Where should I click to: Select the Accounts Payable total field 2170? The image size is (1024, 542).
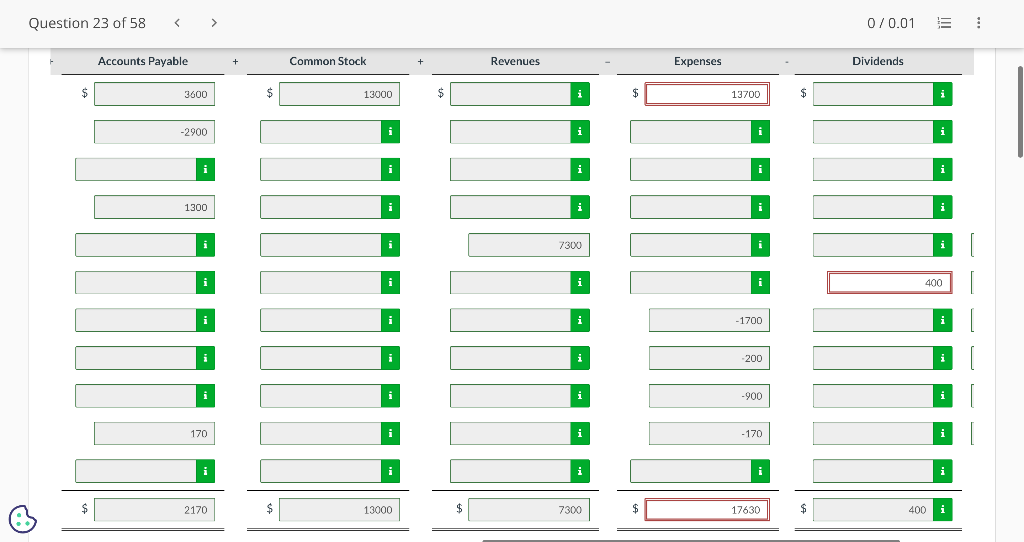(154, 510)
